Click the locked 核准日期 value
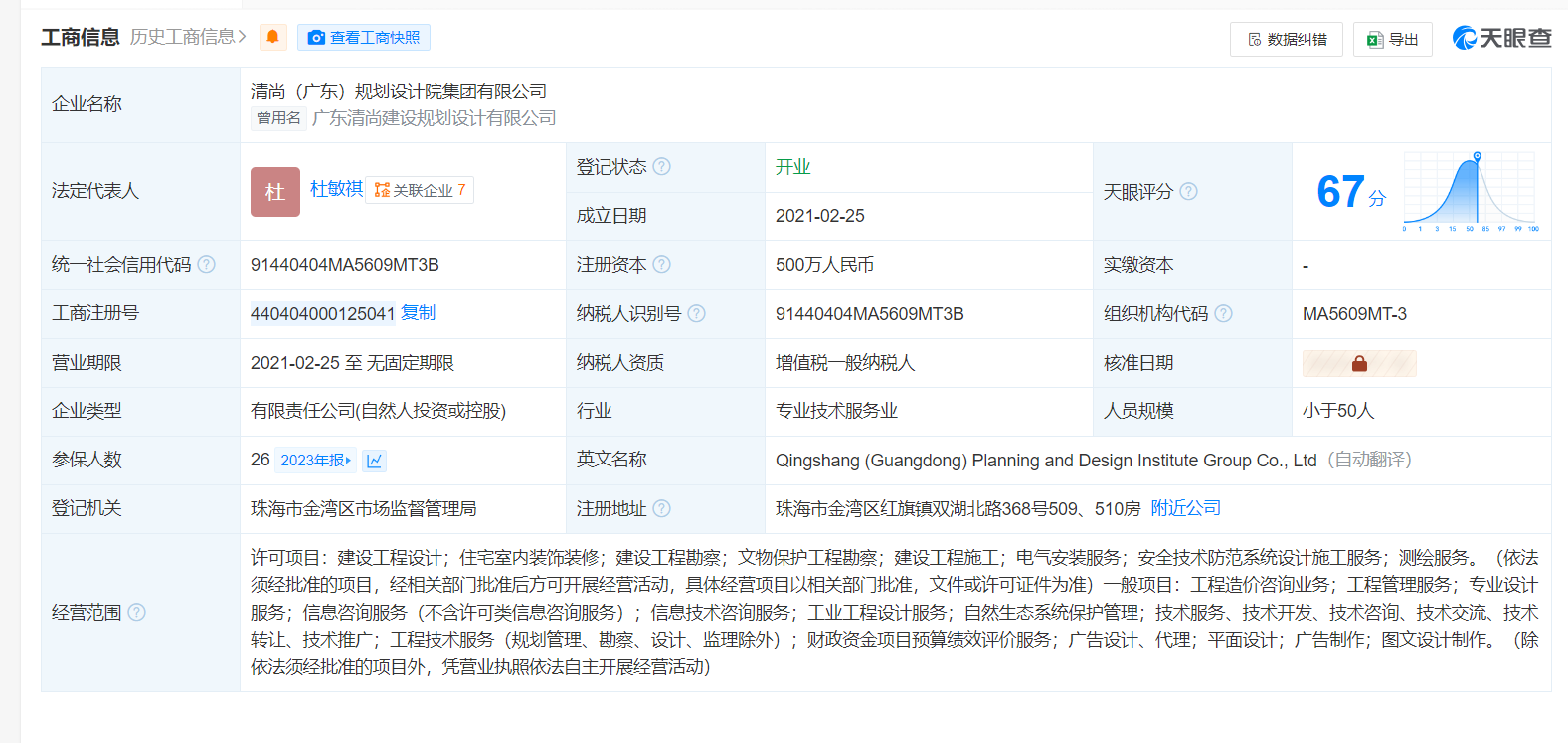This screenshot has height=743, width=1568. (x=1359, y=364)
